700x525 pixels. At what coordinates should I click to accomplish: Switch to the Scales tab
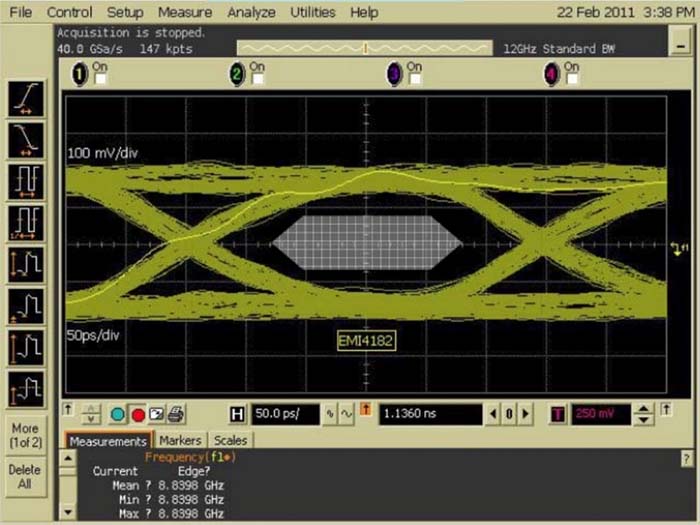230,441
